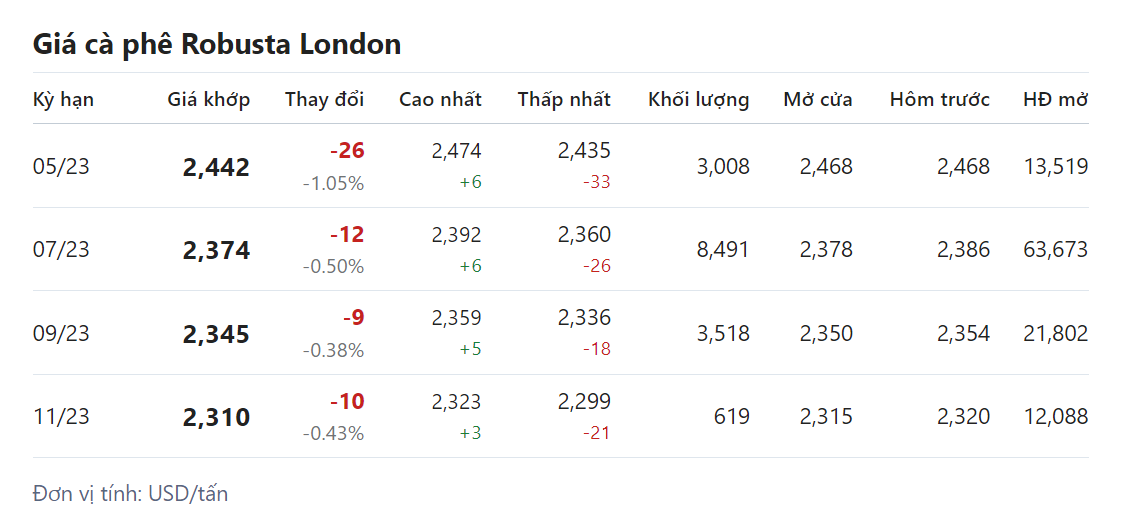
Task: Click the "Giá cà phê Robusta London" title
Action: 217,44
